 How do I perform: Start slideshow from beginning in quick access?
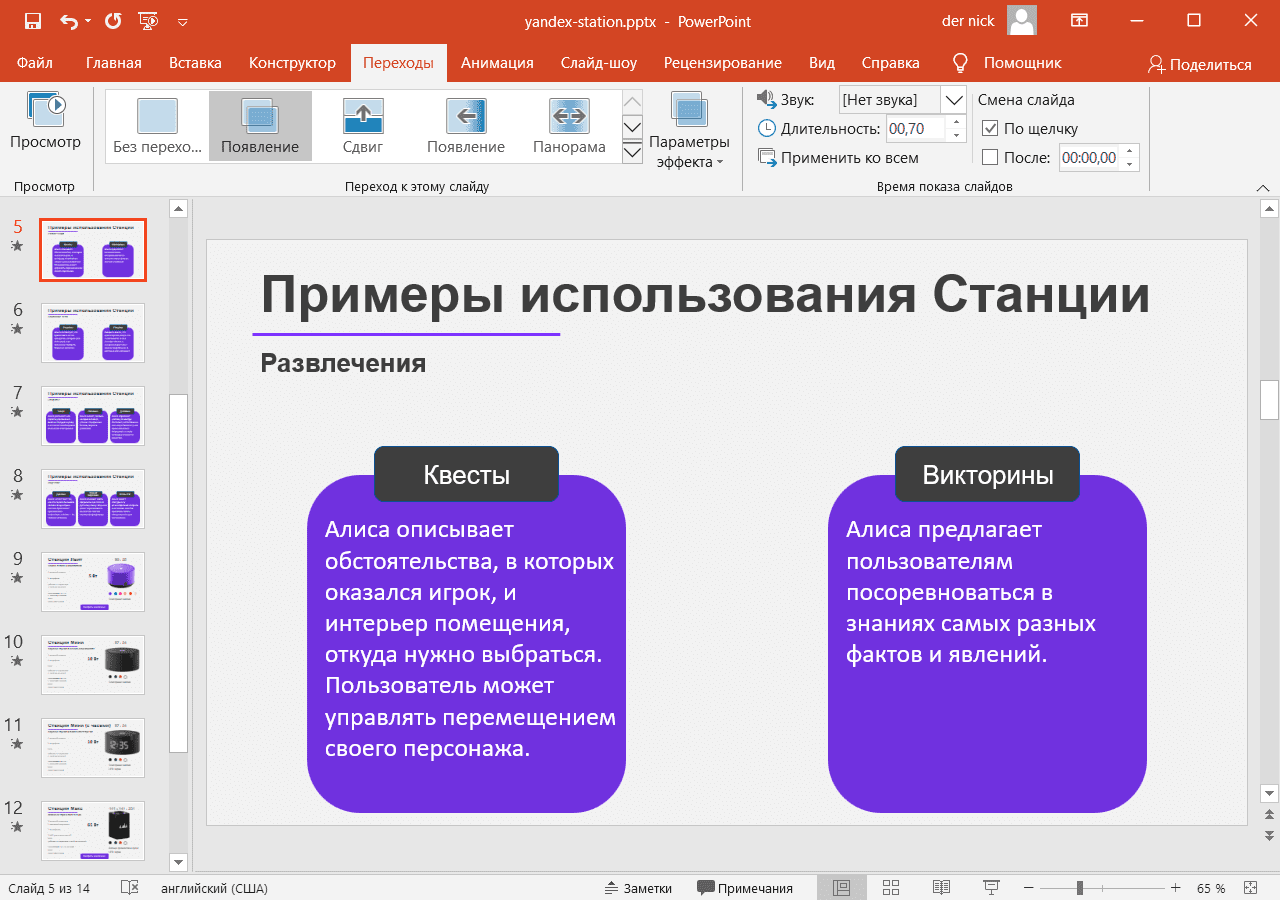147,21
